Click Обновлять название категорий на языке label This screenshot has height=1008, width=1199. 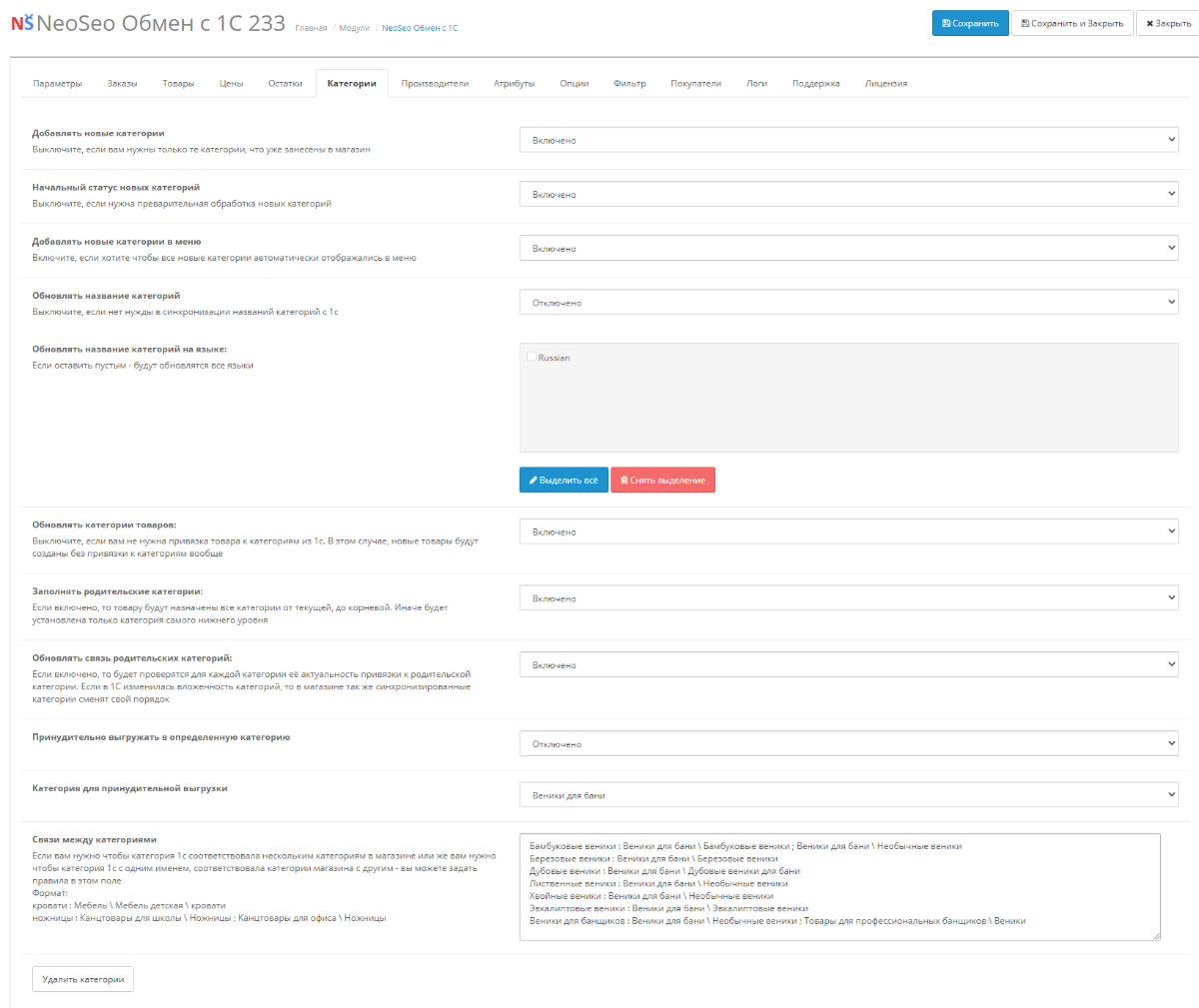point(129,350)
